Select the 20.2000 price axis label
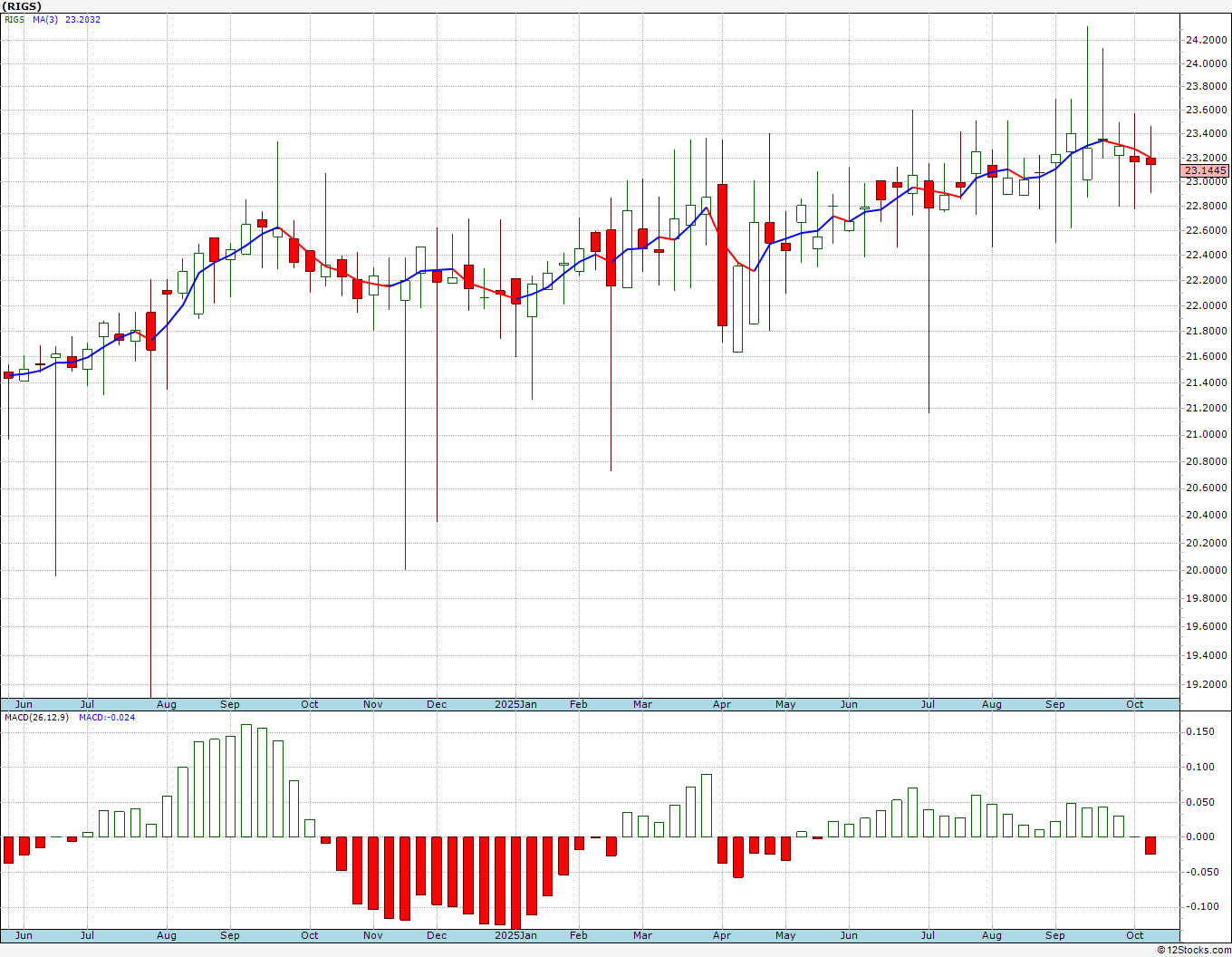1232x957 pixels. tap(1205, 544)
